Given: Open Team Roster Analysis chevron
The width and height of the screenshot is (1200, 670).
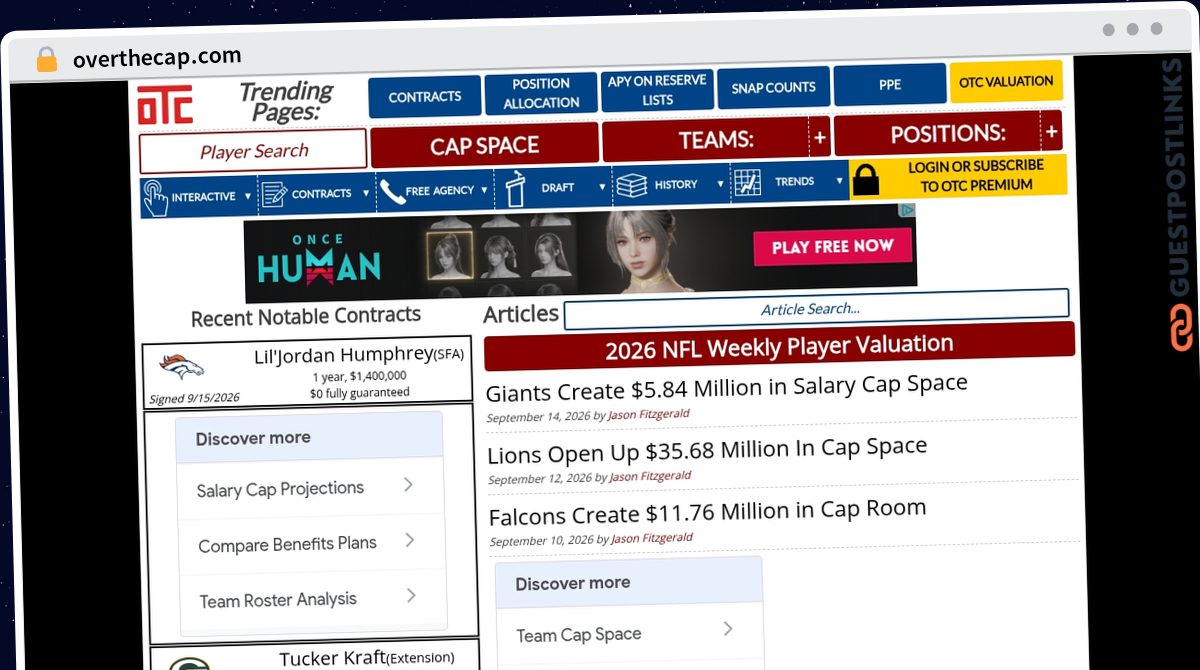Looking at the screenshot, I should coord(412,596).
